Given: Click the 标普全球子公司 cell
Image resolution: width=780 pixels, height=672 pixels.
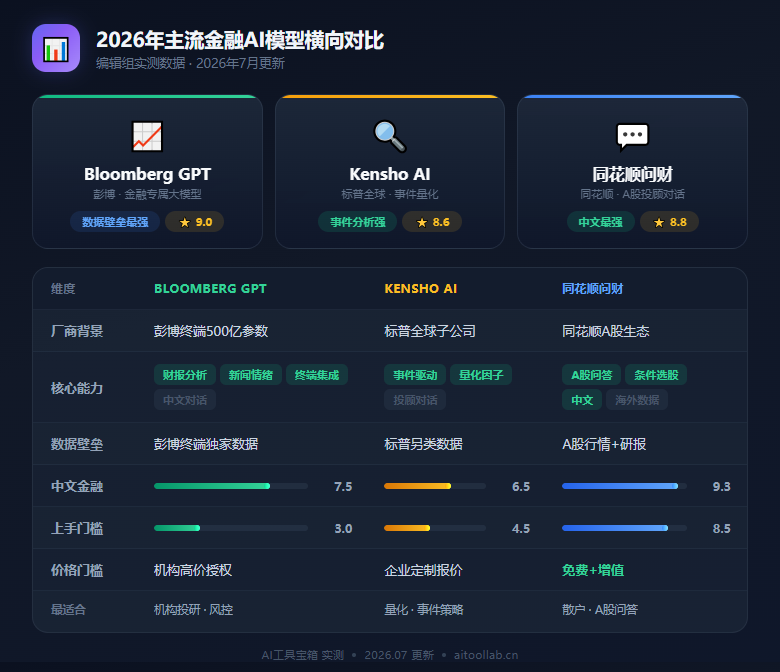Looking at the screenshot, I should pos(430,331).
